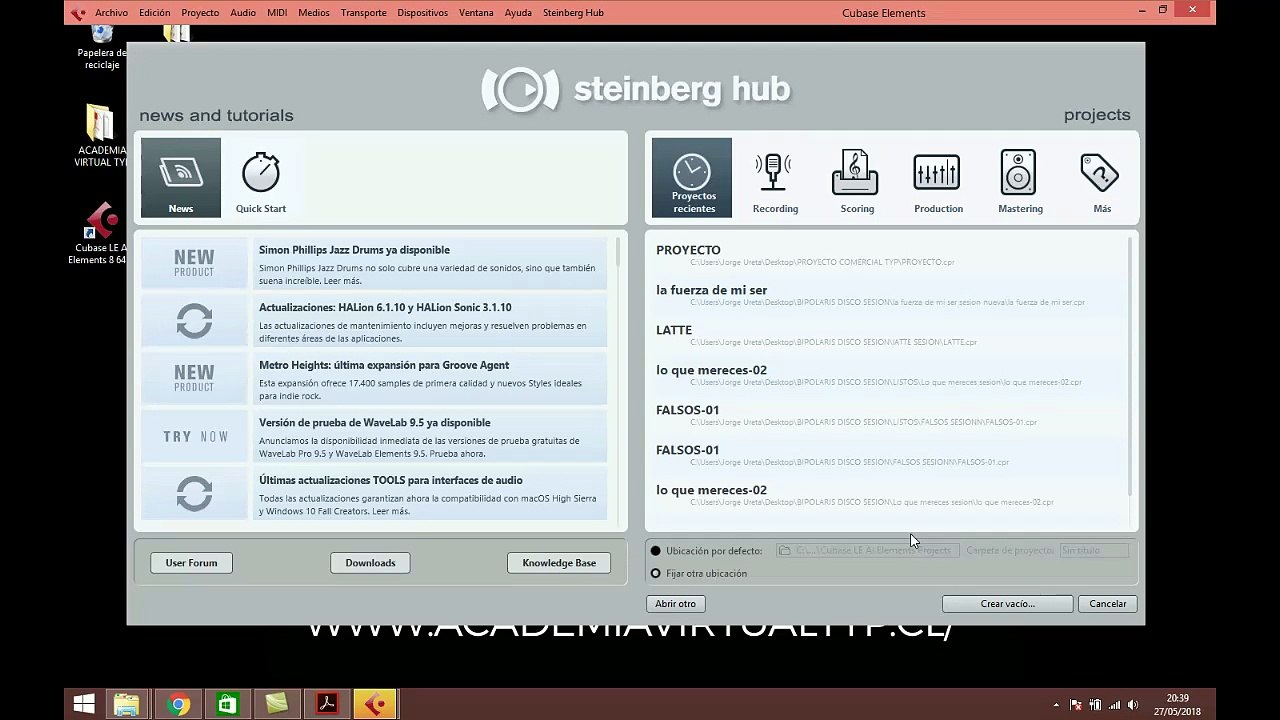Click the Crear vacío... button
Viewport: 1280px width, 720px height.
1007,604
